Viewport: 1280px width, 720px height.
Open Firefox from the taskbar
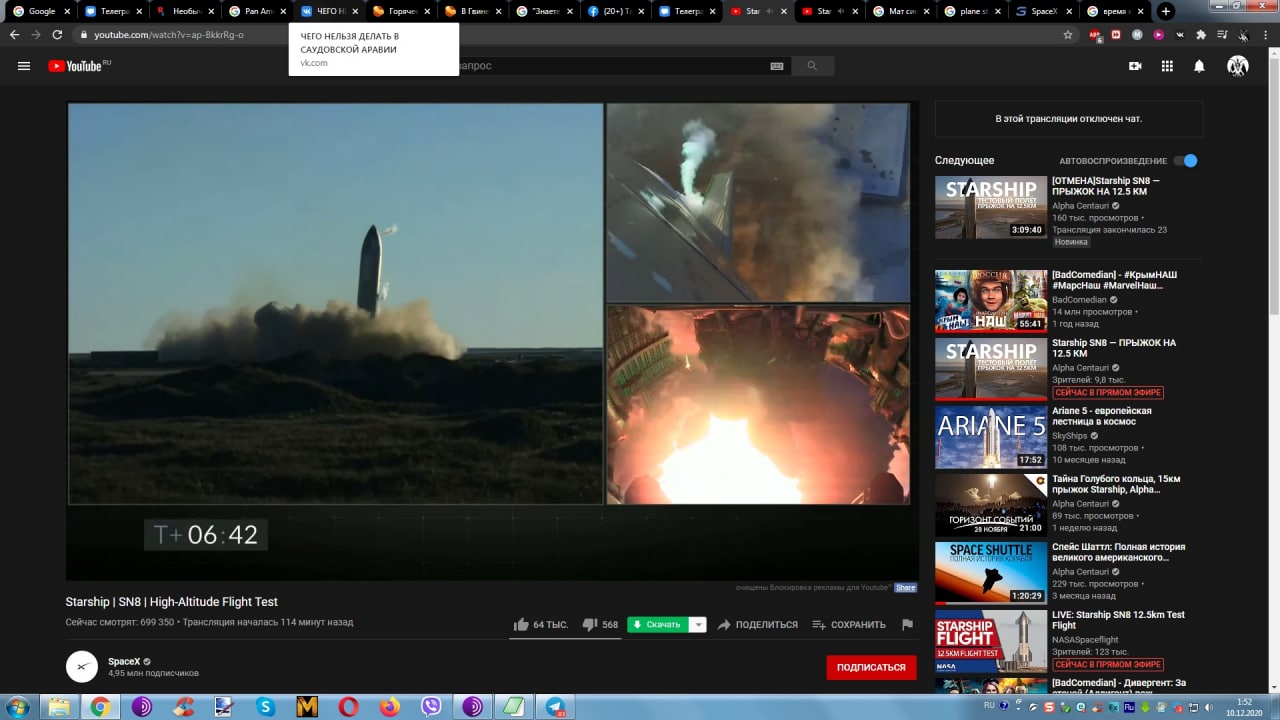[389, 707]
